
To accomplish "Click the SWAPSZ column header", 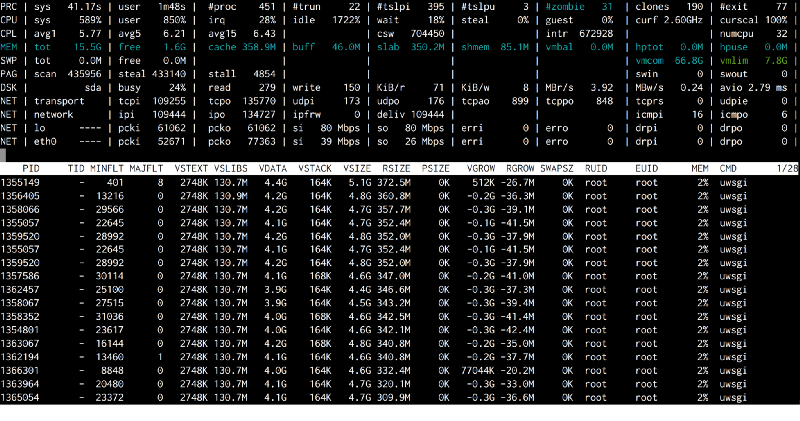I will tap(557, 168).
